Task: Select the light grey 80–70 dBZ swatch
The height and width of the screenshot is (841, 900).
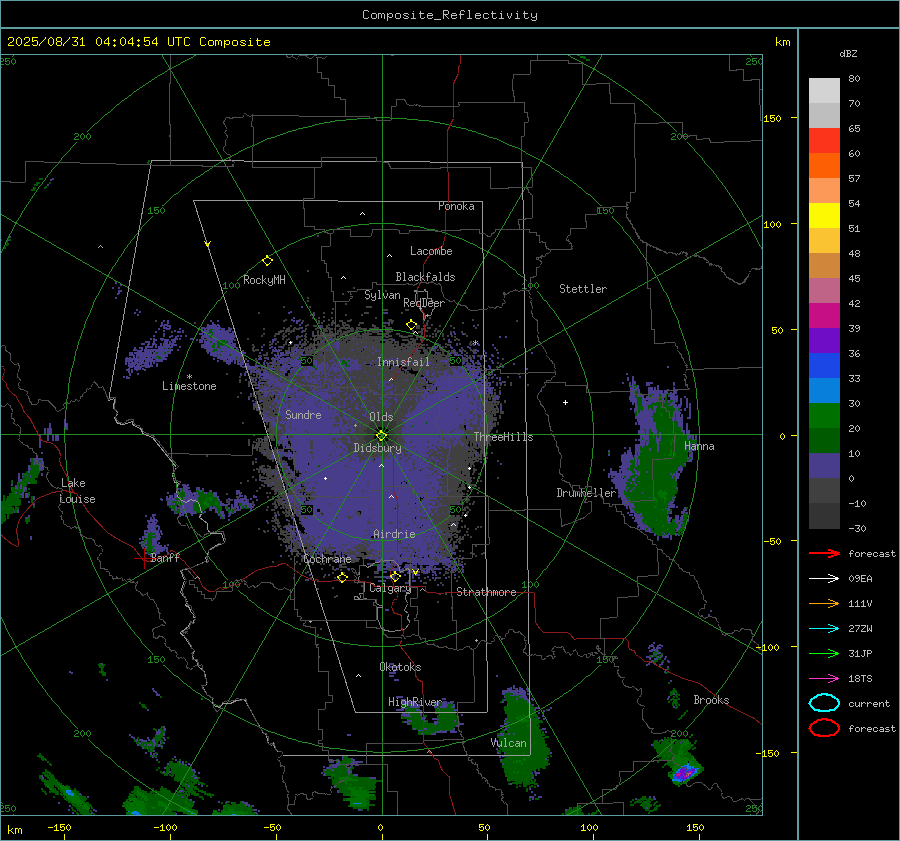Action: tap(824, 91)
